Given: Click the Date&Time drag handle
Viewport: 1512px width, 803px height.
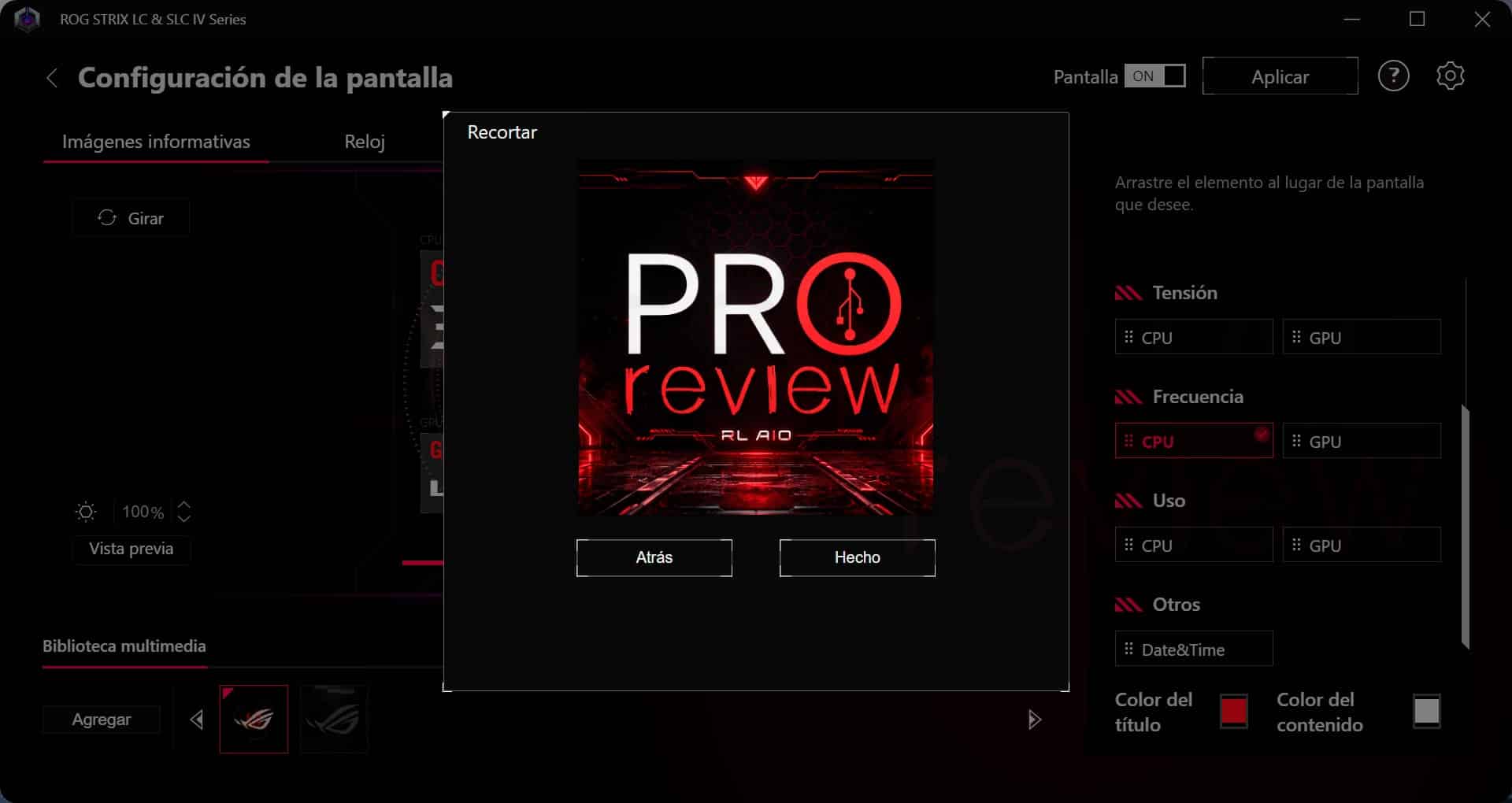Looking at the screenshot, I should [x=1128, y=649].
